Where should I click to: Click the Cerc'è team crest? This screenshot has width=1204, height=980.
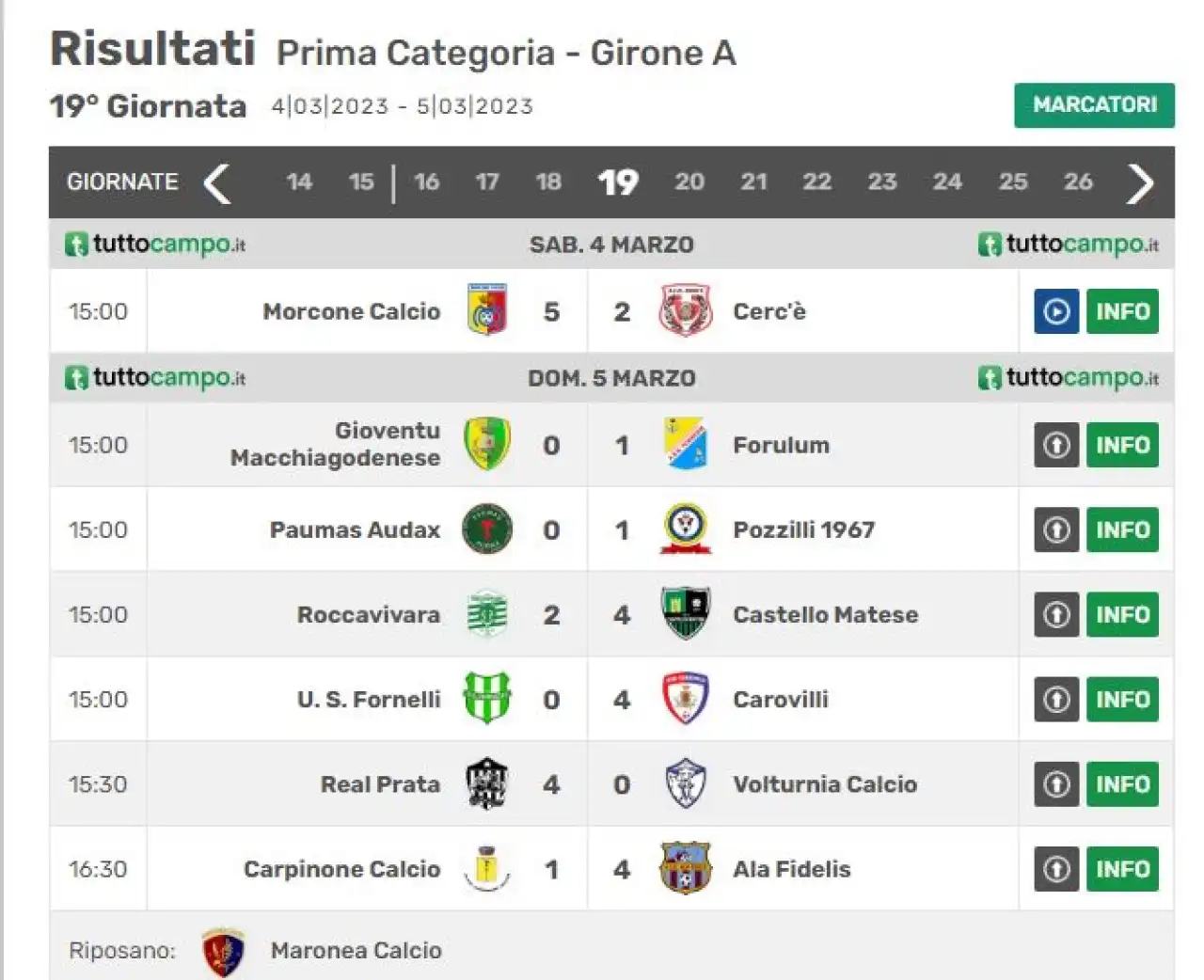click(686, 310)
